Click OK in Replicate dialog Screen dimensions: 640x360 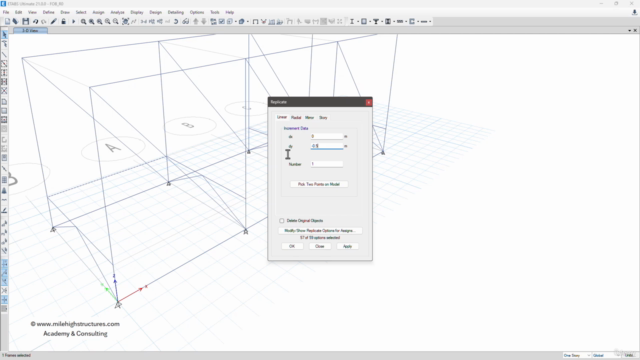coord(292,246)
